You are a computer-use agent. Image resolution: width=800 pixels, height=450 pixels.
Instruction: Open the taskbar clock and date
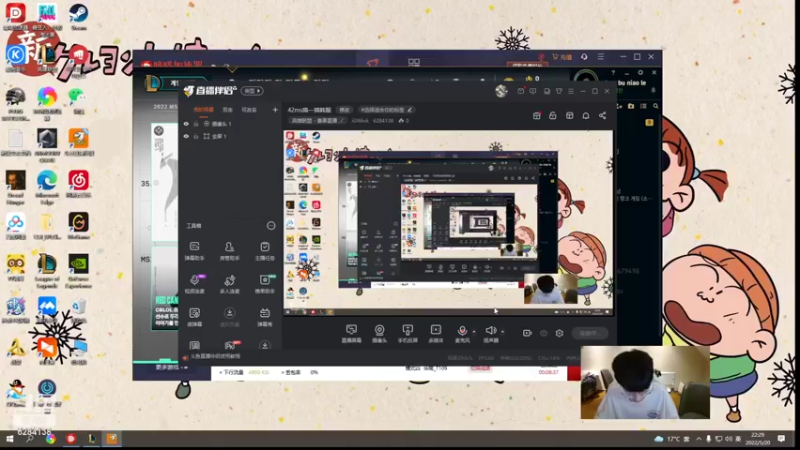[758, 439]
